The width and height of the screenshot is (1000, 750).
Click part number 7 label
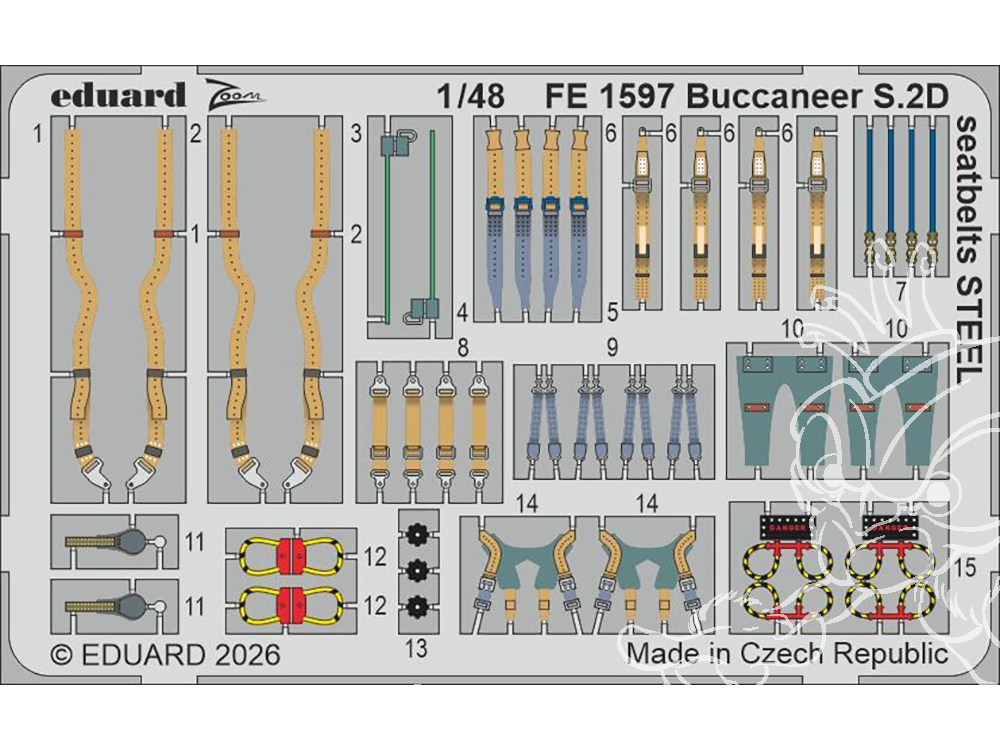tap(901, 291)
